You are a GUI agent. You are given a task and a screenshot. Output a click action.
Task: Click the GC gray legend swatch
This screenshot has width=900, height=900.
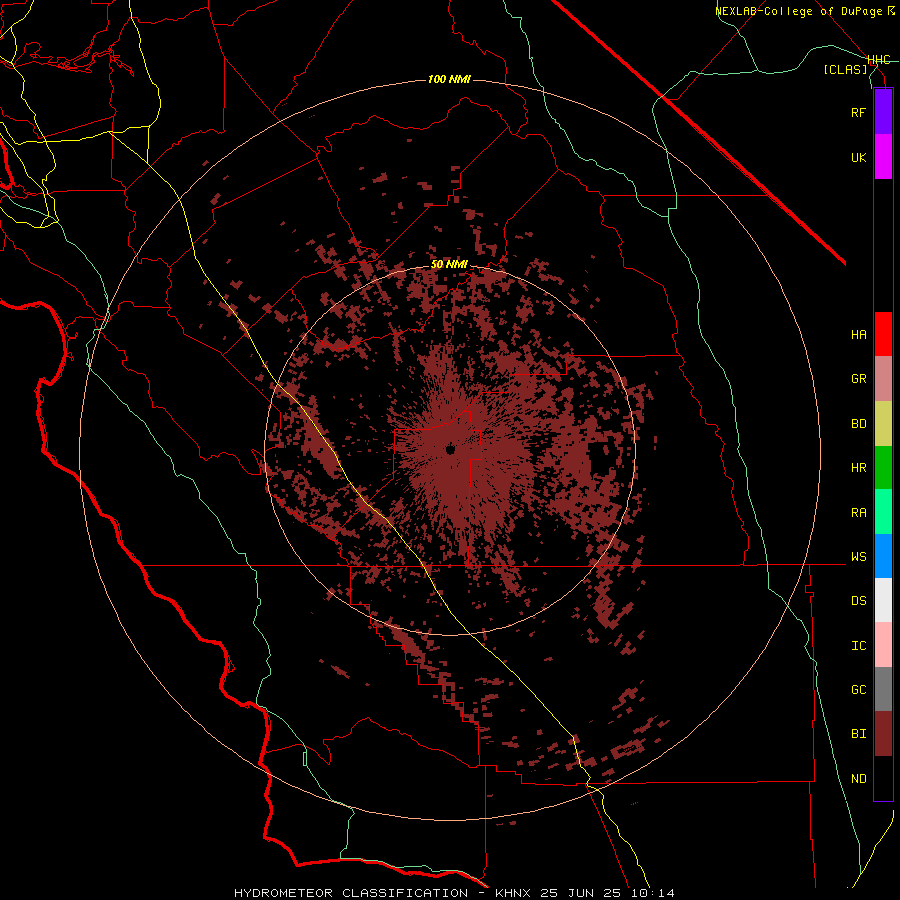pyautogui.click(x=883, y=689)
